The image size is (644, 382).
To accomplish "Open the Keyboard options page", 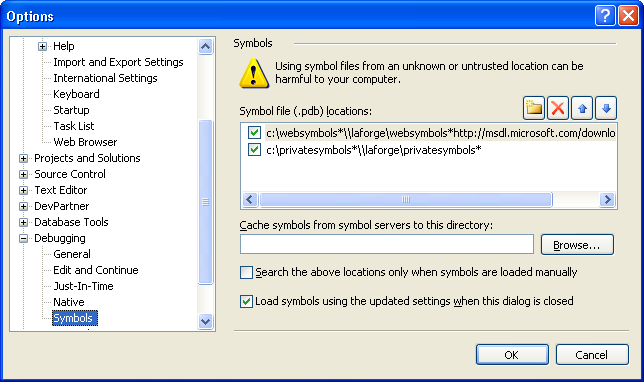I will tap(76, 94).
